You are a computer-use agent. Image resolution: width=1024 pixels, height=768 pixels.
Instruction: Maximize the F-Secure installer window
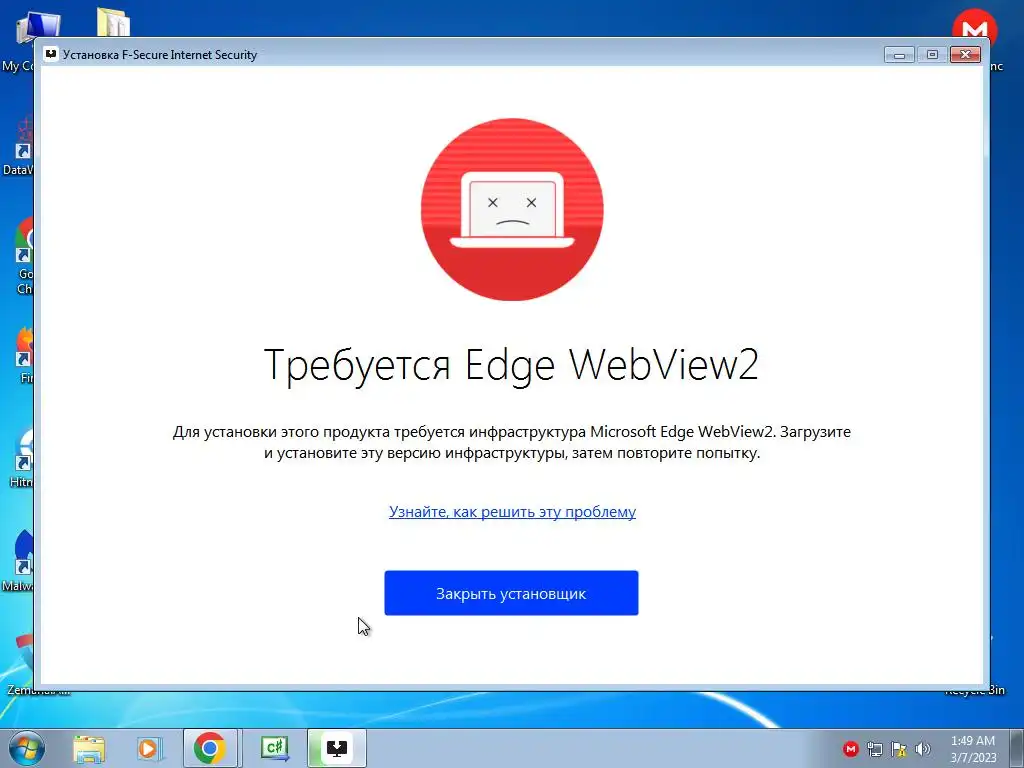932,55
